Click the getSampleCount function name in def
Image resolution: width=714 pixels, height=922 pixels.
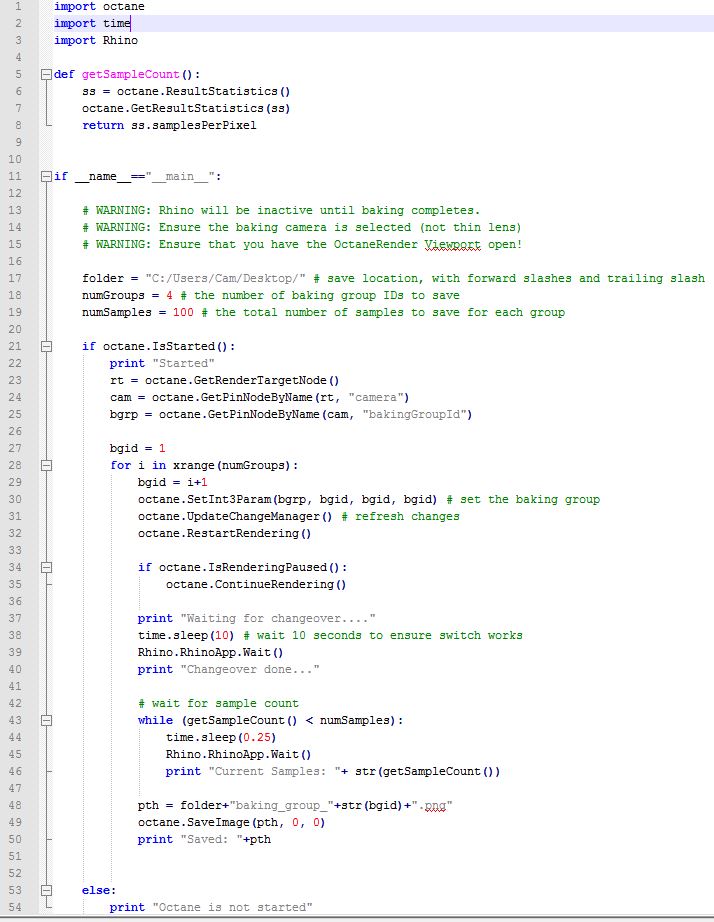click(x=131, y=75)
